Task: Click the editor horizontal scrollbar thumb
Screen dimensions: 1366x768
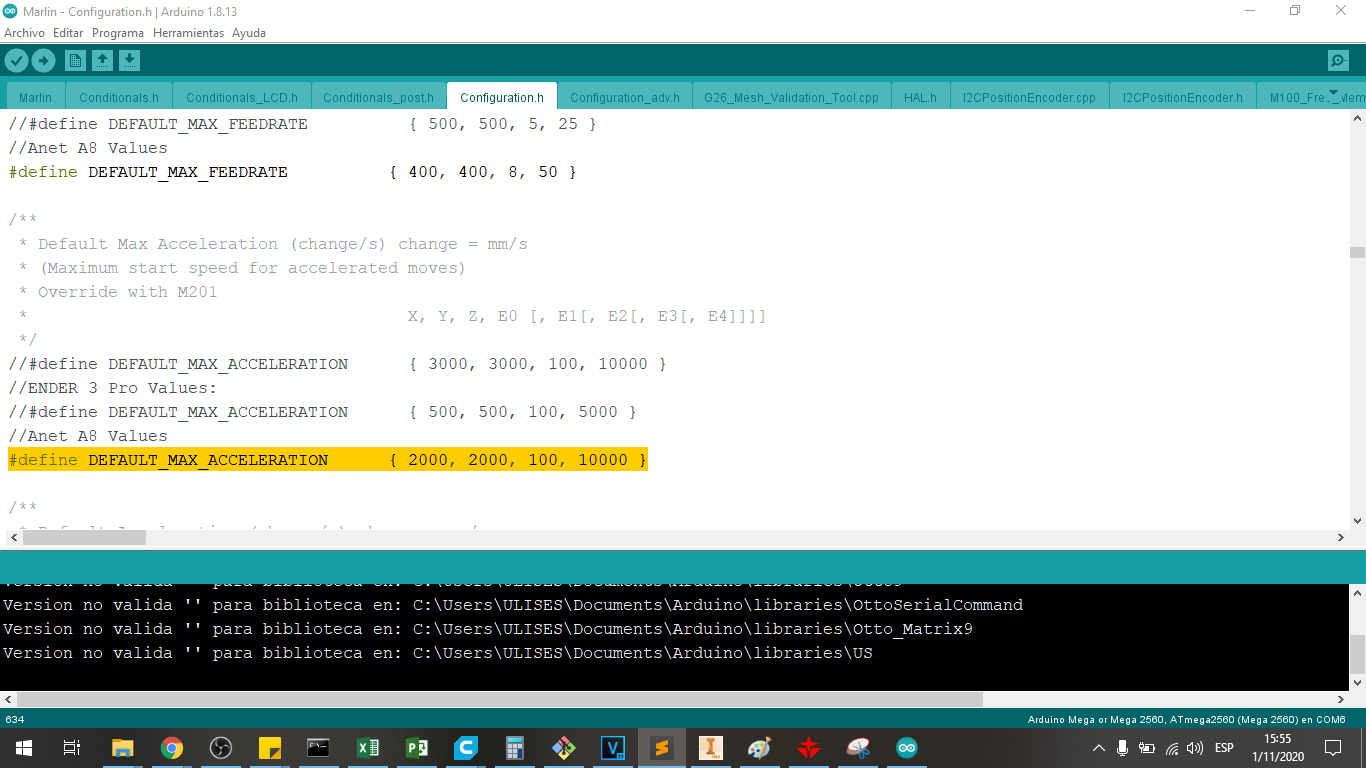Action: pos(84,538)
